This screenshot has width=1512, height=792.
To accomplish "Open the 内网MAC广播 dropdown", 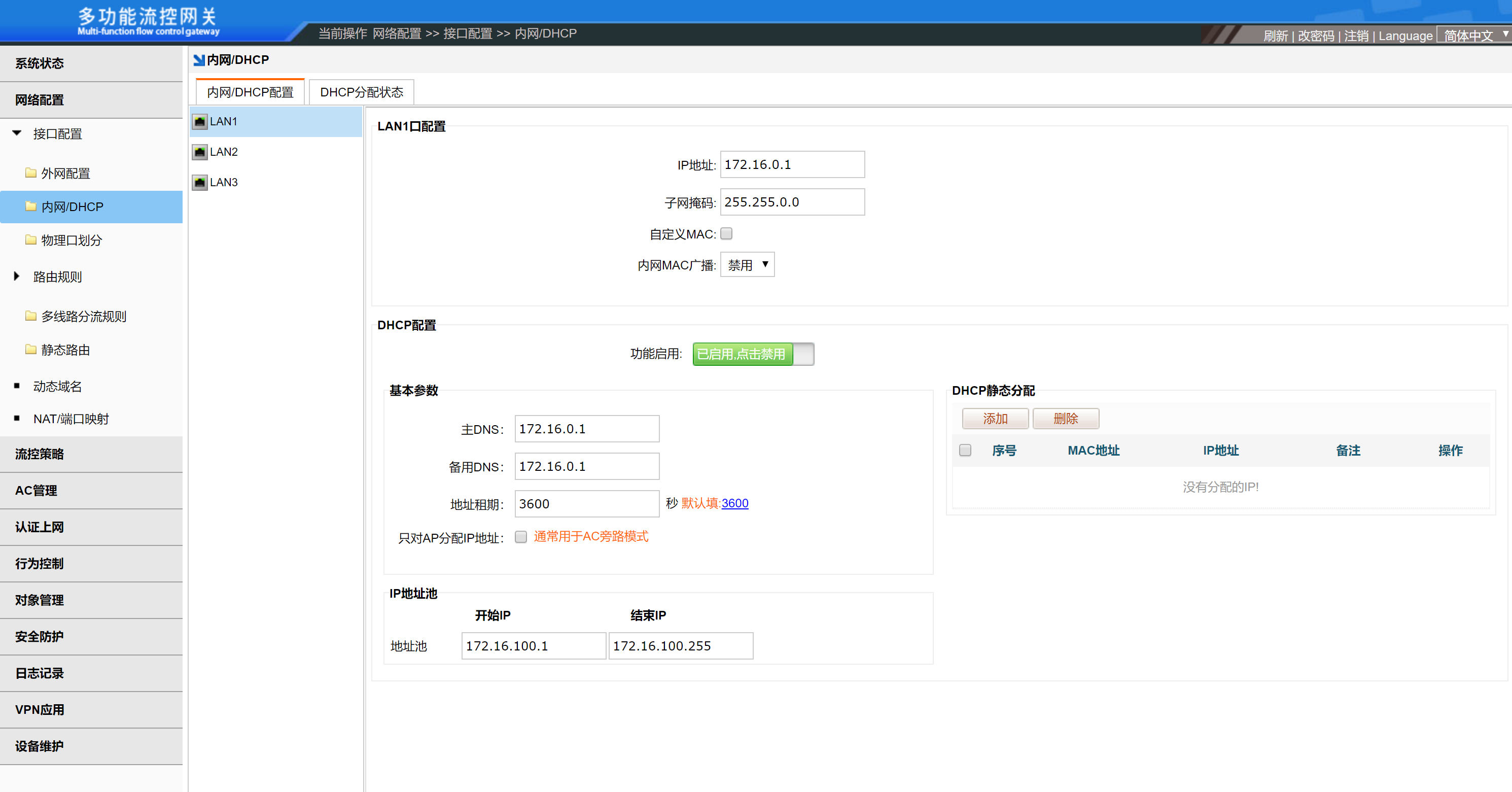I will point(747,265).
